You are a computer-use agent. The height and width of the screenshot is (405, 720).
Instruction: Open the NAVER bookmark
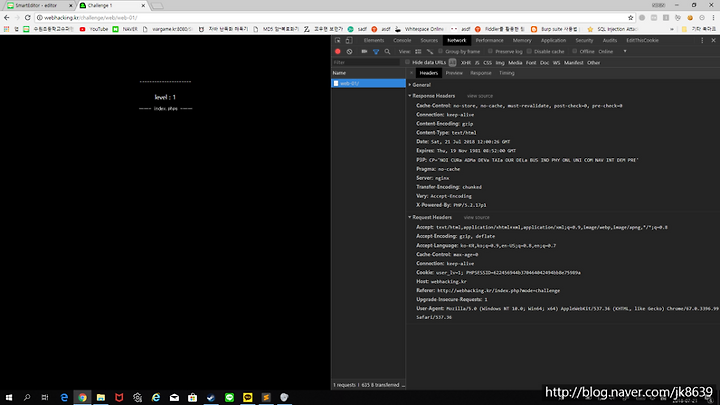[125, 29]
